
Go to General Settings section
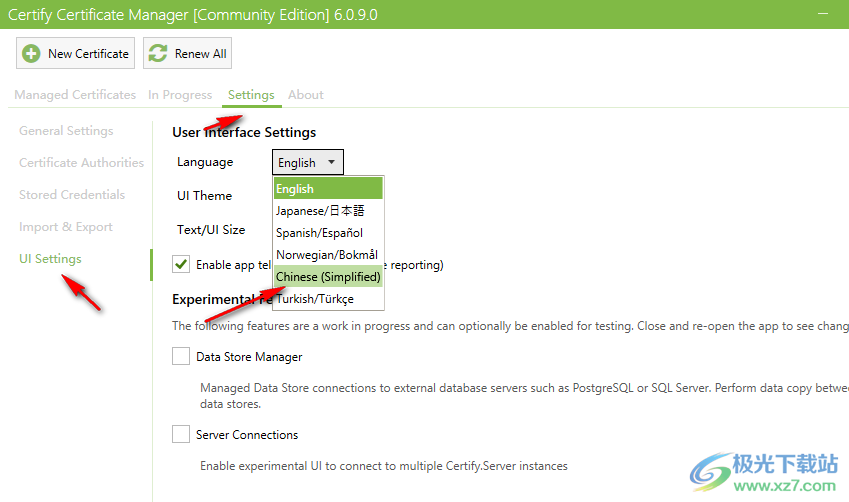[x=66, y=131]
